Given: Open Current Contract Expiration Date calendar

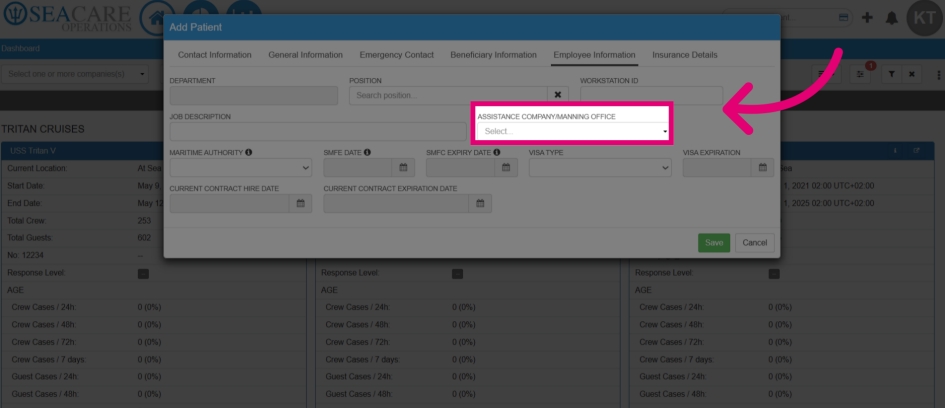Looking at the screenshot, I should tap(480, 204).
